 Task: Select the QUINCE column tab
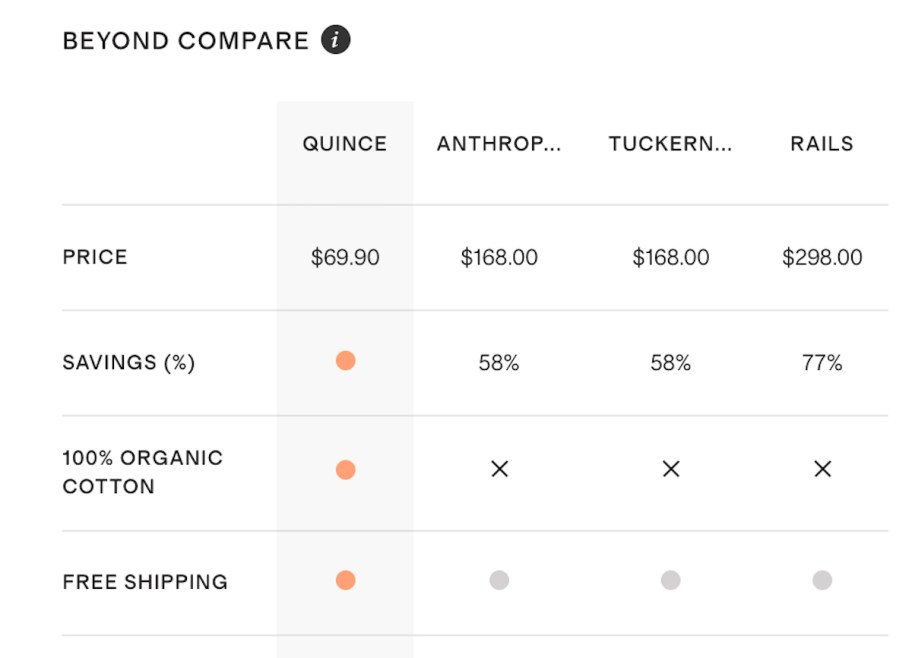coord(344,144)
